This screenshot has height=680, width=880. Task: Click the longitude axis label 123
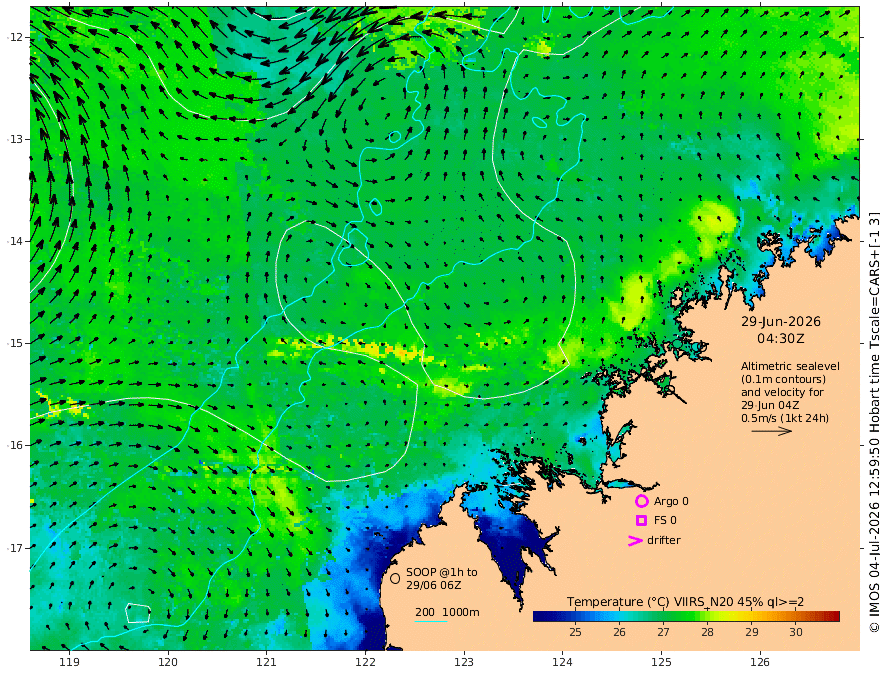point(464,662)
